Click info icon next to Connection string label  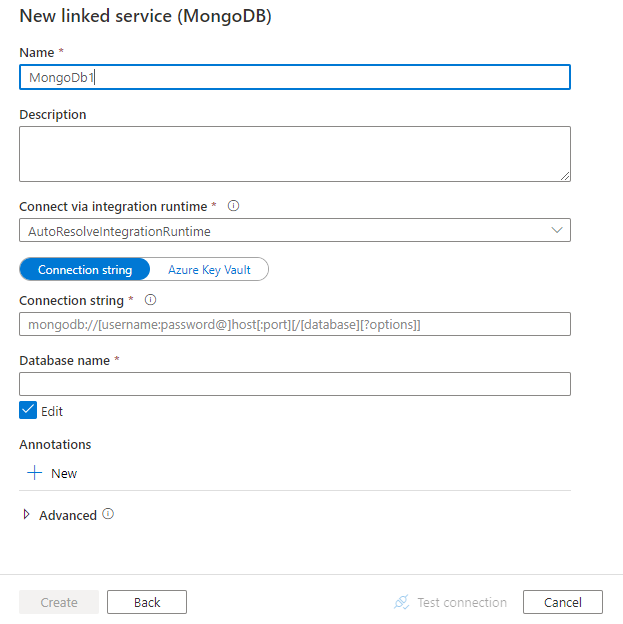click(150, 300)
